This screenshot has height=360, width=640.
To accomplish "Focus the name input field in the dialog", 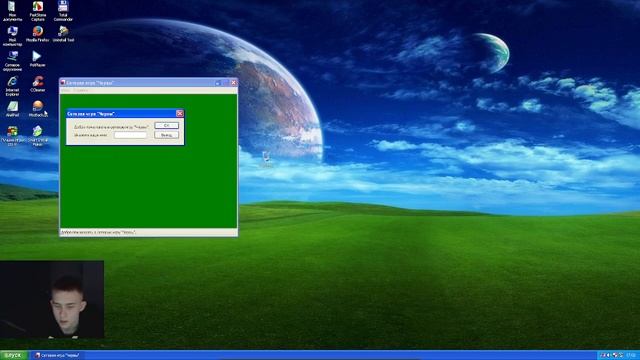I will click(130, 135).
